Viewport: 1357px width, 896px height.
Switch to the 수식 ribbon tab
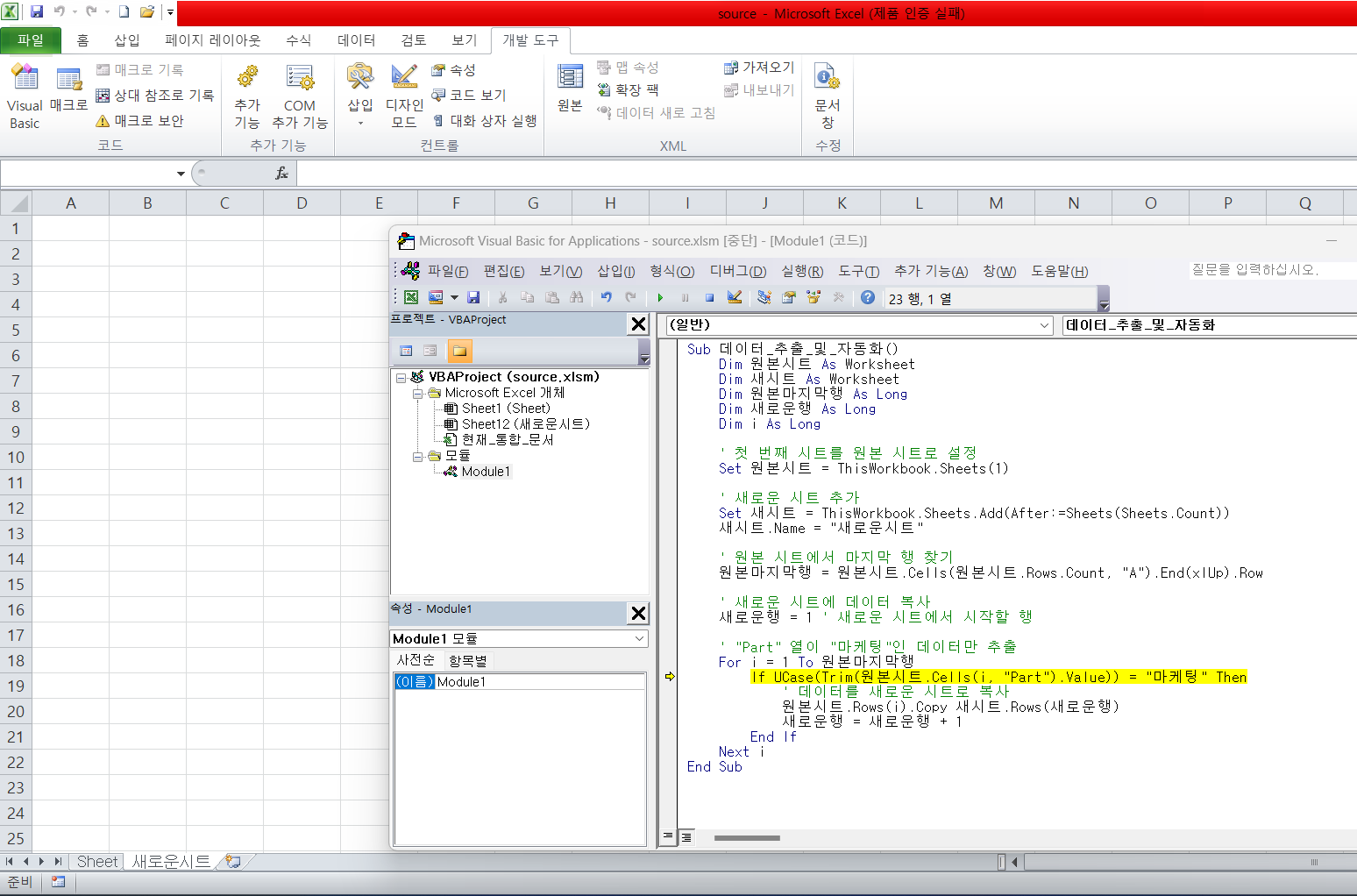click(x=299, y=40)
